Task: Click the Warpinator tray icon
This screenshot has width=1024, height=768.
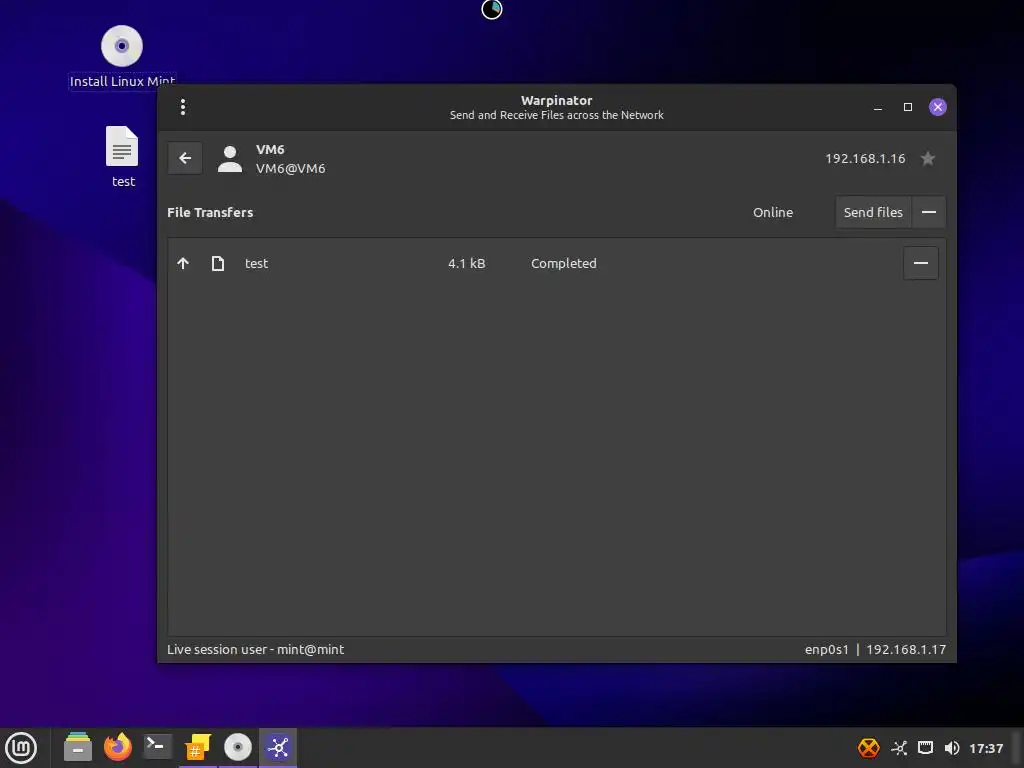Action: point(899,748)
